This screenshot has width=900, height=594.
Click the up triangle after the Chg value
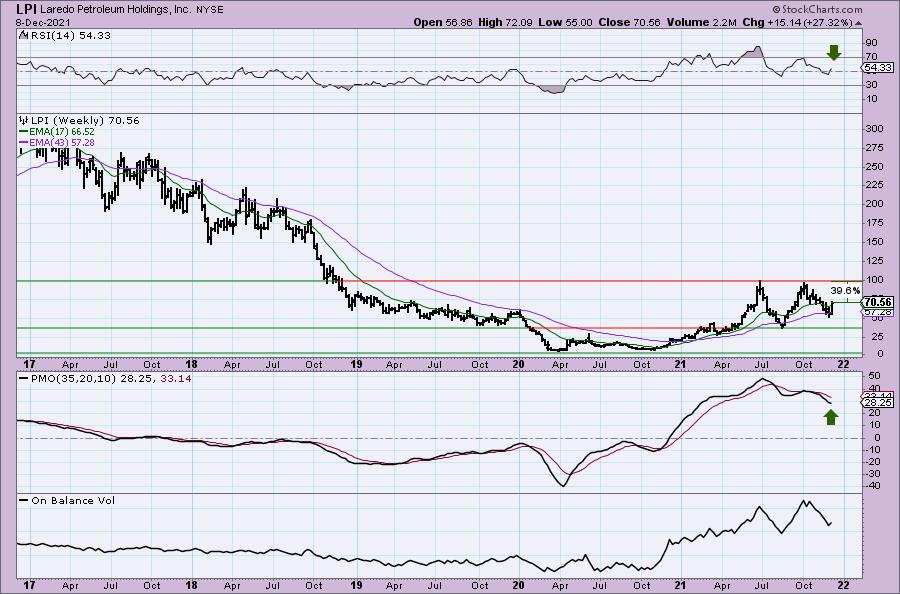point(859,23)
